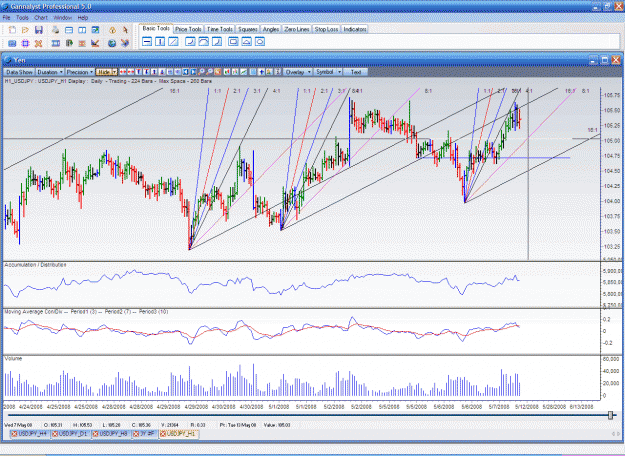Select the third curve drawing tool
The height and width of the screenshot is (456, 625).
pyautogui.click(x=216, y=41)
